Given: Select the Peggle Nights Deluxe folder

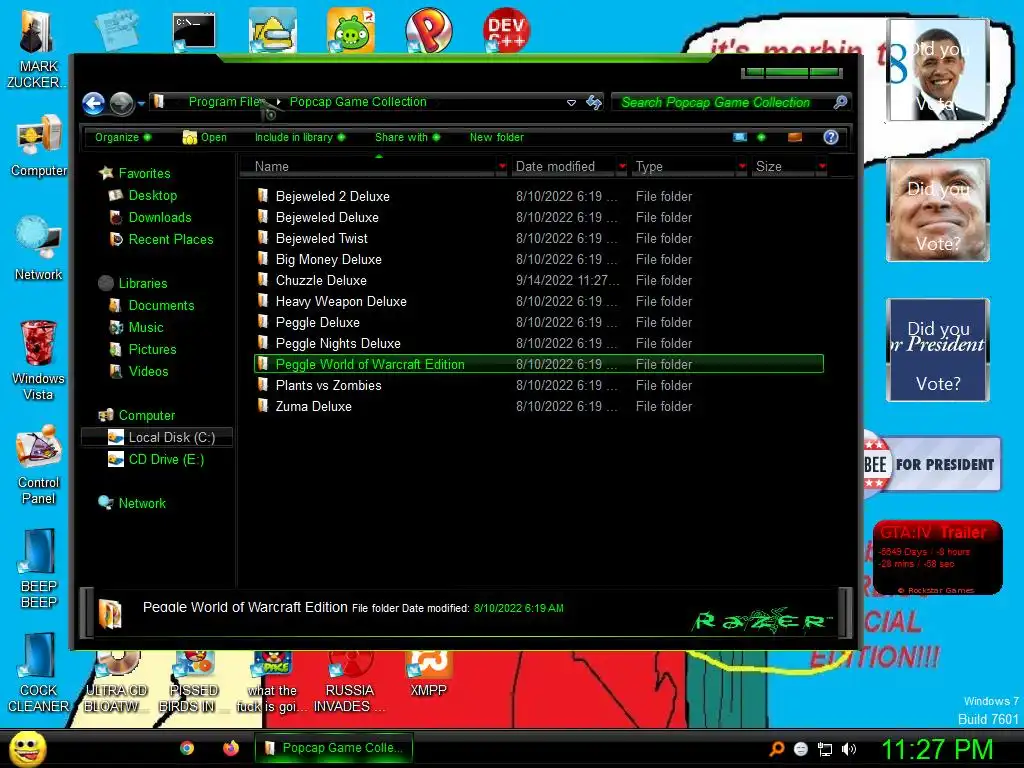Looking at the screenshot, I should click(539, 343).
